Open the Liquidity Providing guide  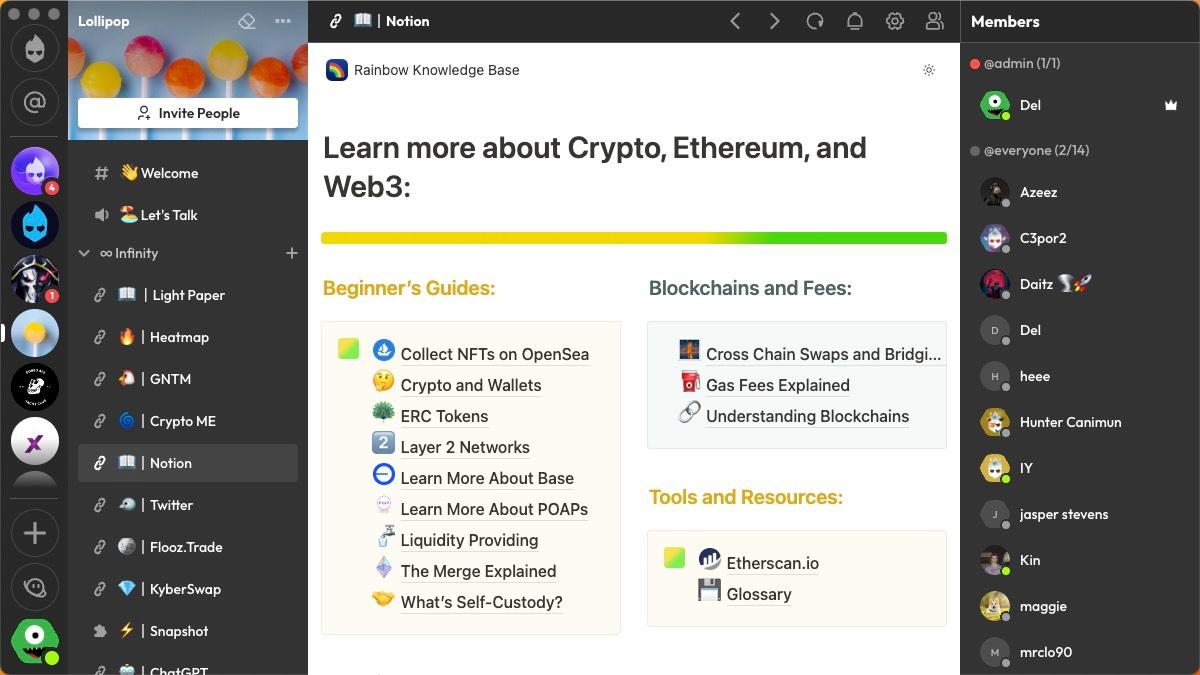coord(469,540)
